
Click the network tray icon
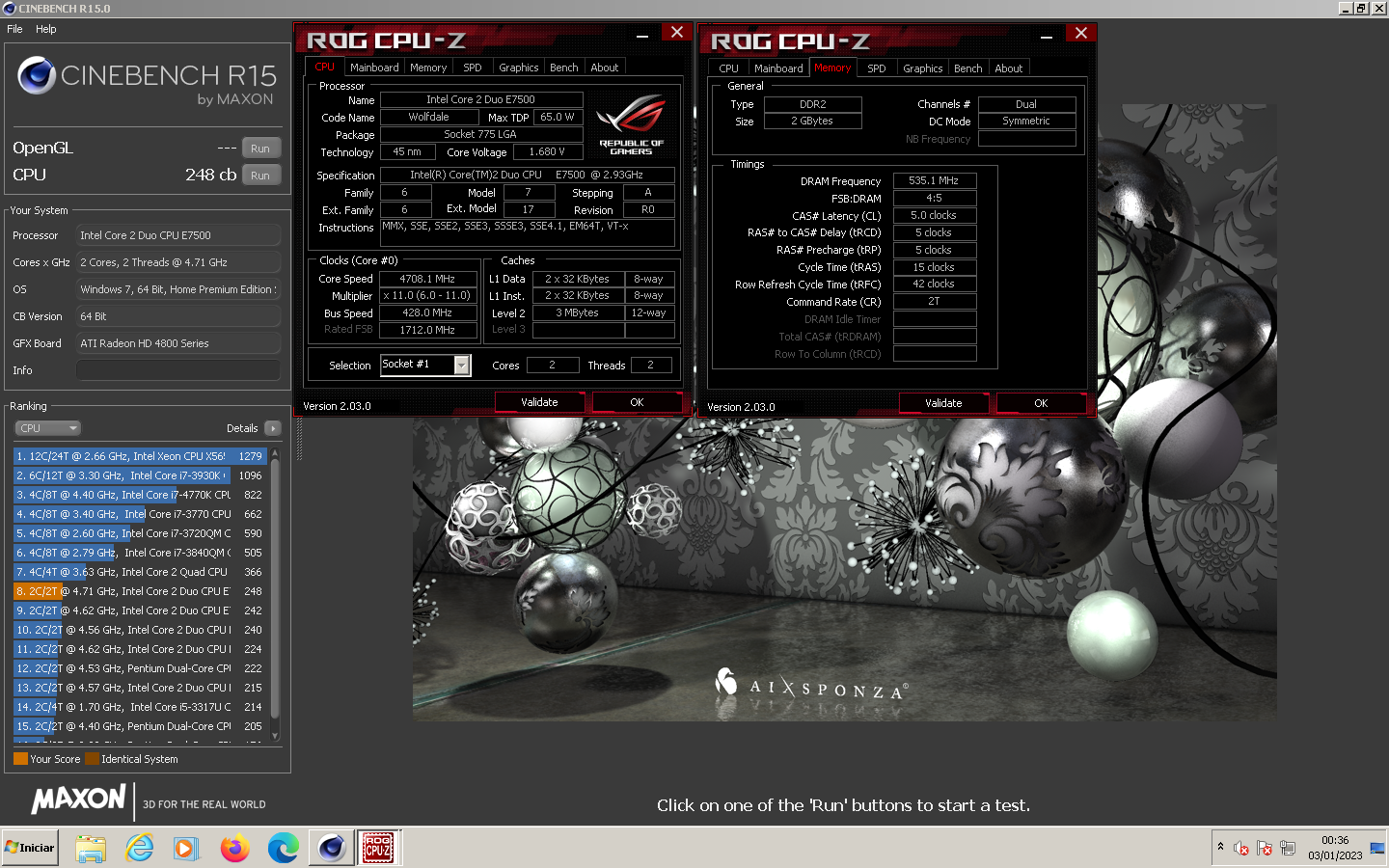(x=1288, y=849)
